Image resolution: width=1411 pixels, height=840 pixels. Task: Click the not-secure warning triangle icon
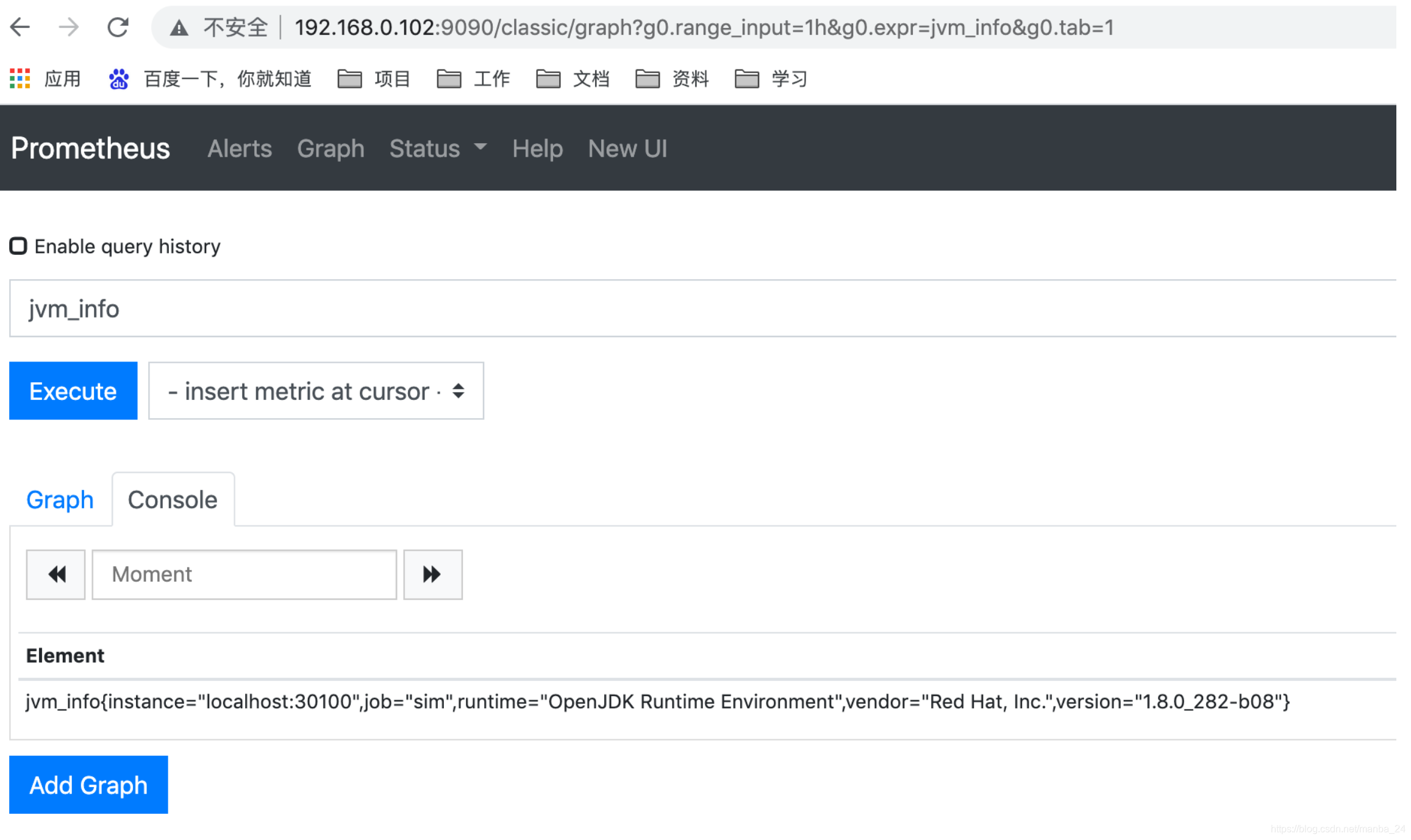pyautogui.click(x=179, y=28)
